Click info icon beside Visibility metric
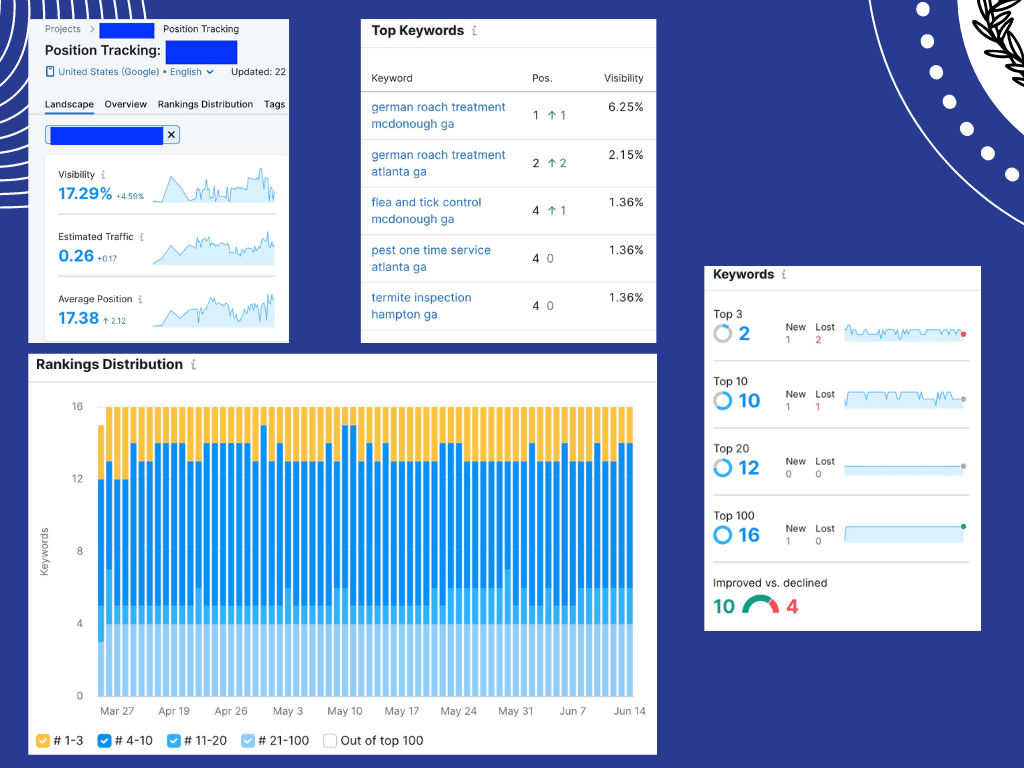This screenshot has width=1024, height=768. point(103,174)
